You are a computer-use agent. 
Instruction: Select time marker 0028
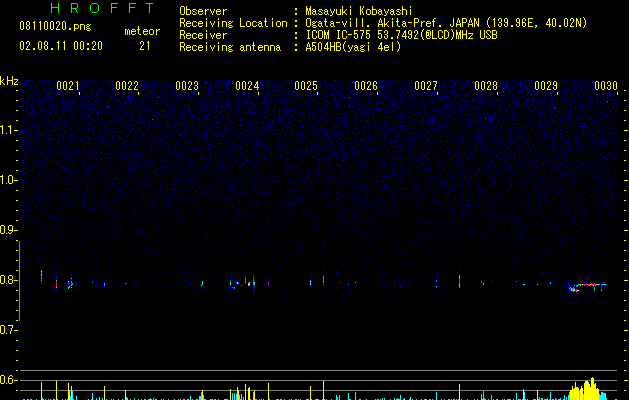pyautogui.click(x=486, y=86)
